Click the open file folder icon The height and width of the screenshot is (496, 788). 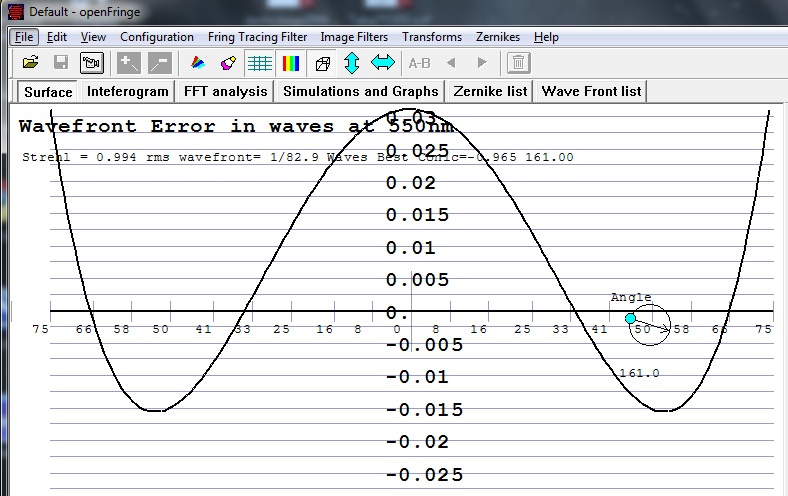coord(31,63)
